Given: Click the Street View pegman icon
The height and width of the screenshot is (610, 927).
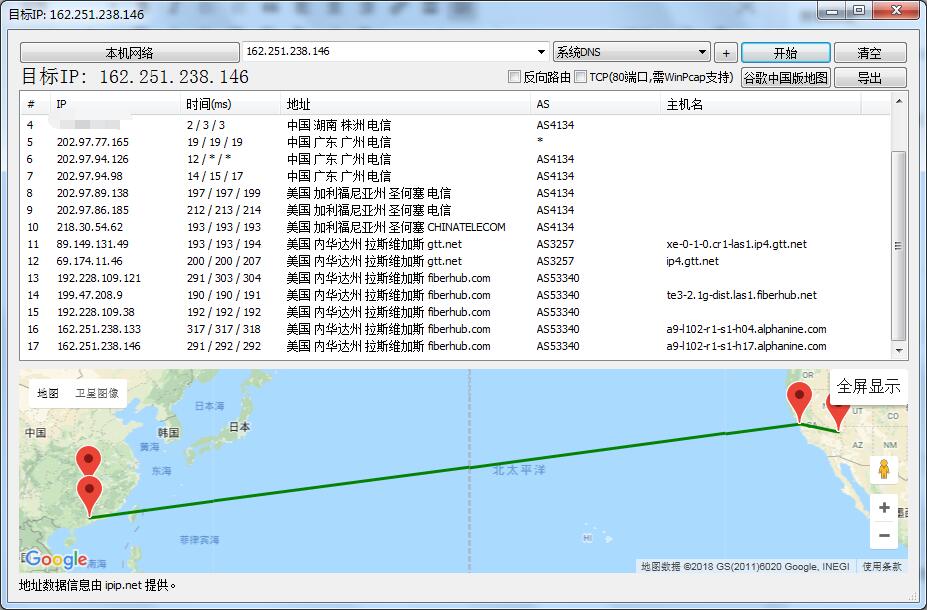Looking at the screenshot, I should tap(883, 469).
